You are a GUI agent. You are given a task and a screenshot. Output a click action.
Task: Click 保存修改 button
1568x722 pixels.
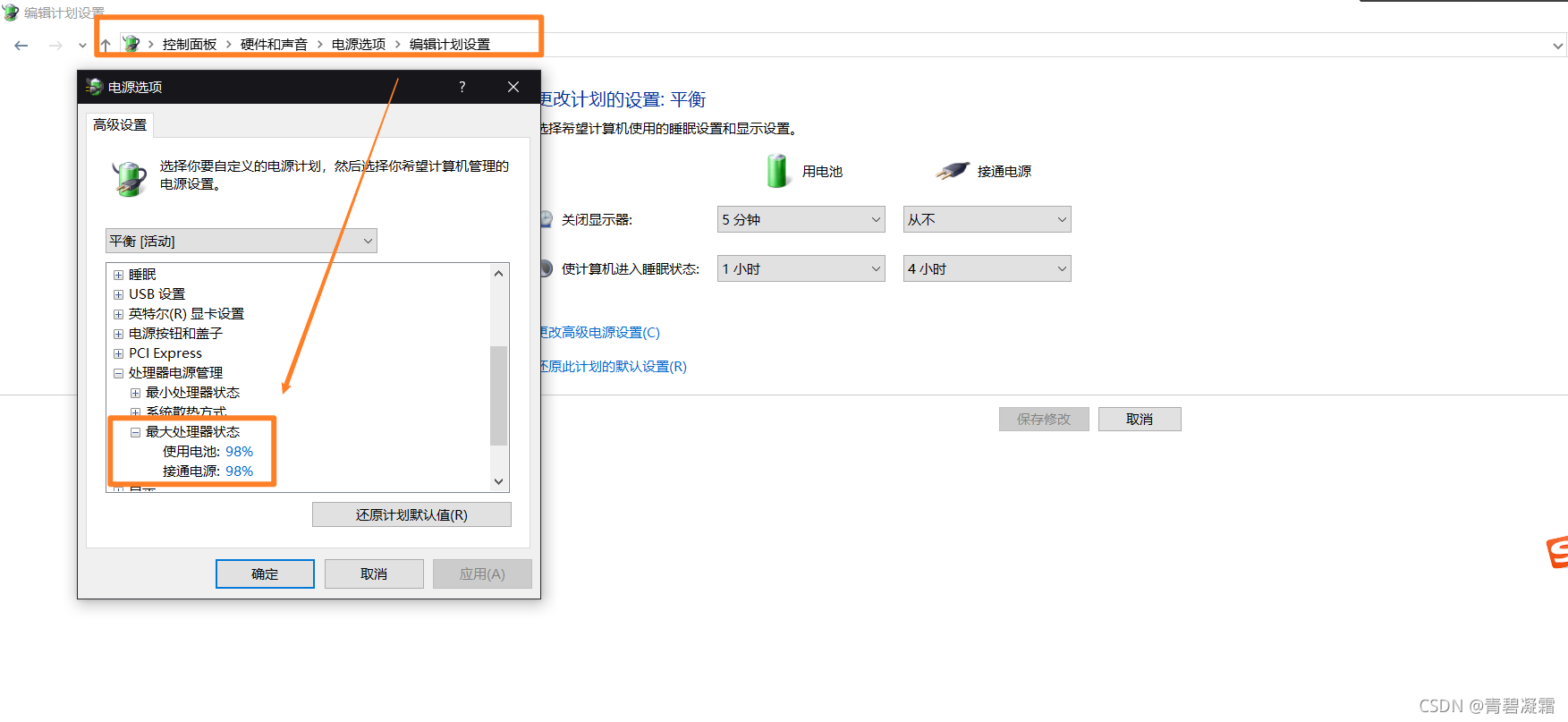tap(1044, 419)
